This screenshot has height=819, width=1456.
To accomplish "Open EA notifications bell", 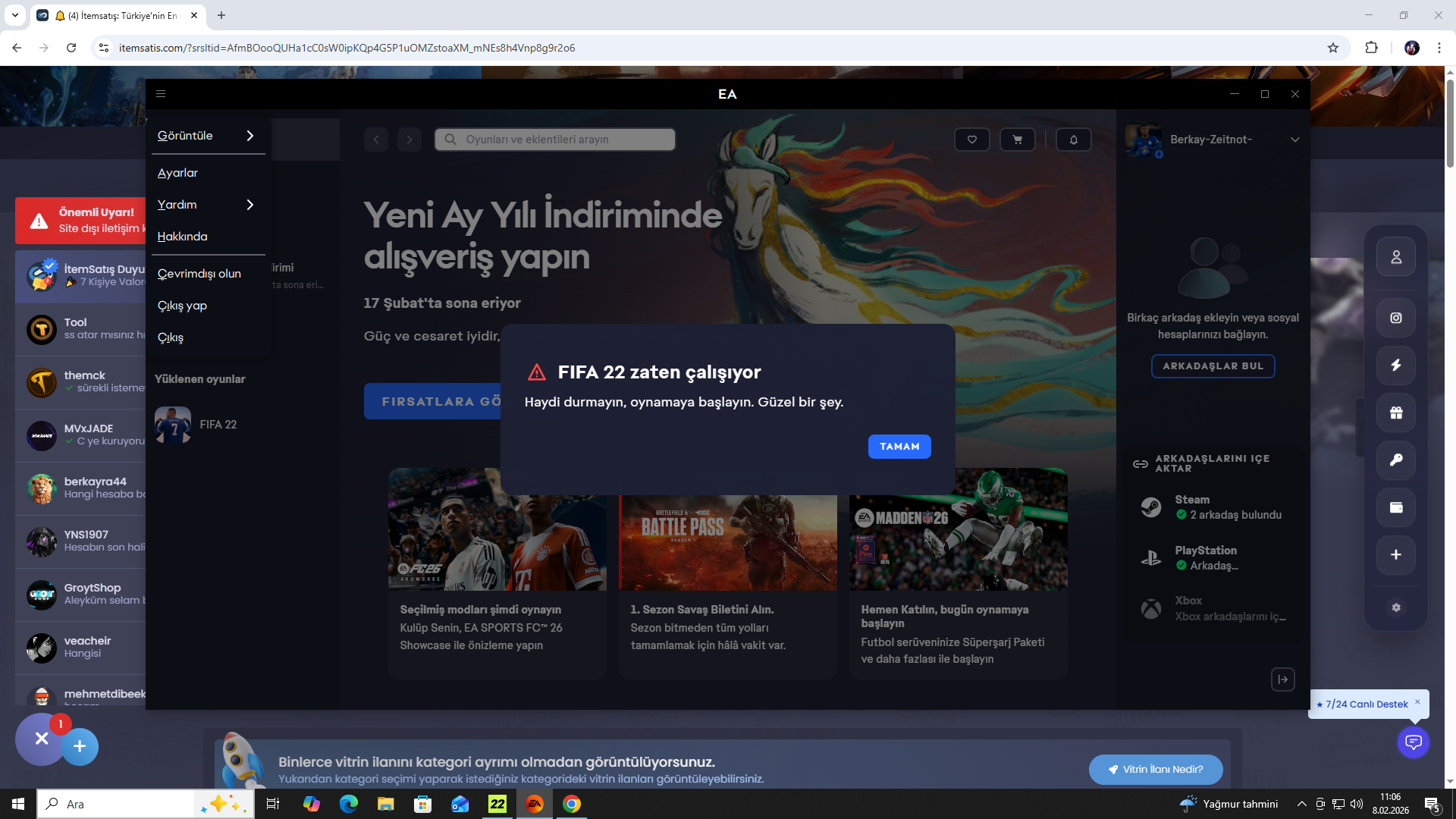I will coord(1074,140).
